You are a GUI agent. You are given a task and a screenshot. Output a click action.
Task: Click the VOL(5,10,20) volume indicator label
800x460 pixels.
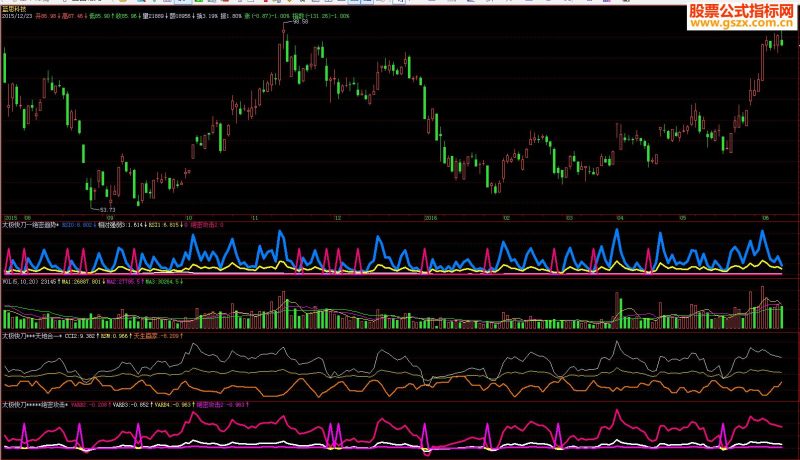[20, 282]
